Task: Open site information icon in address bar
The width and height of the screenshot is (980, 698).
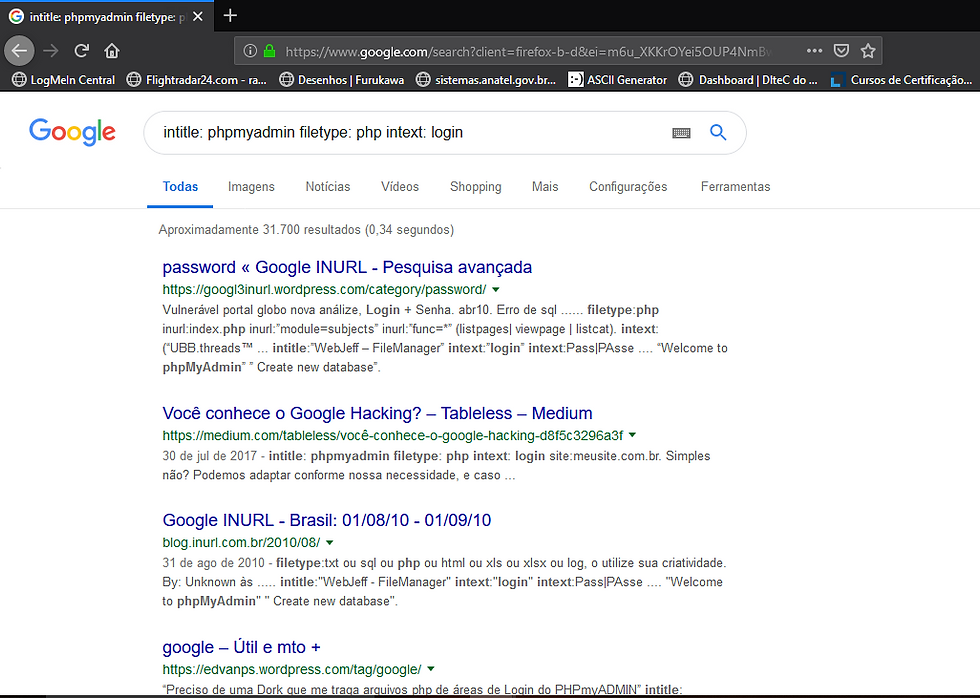Action: coord(250,51)
